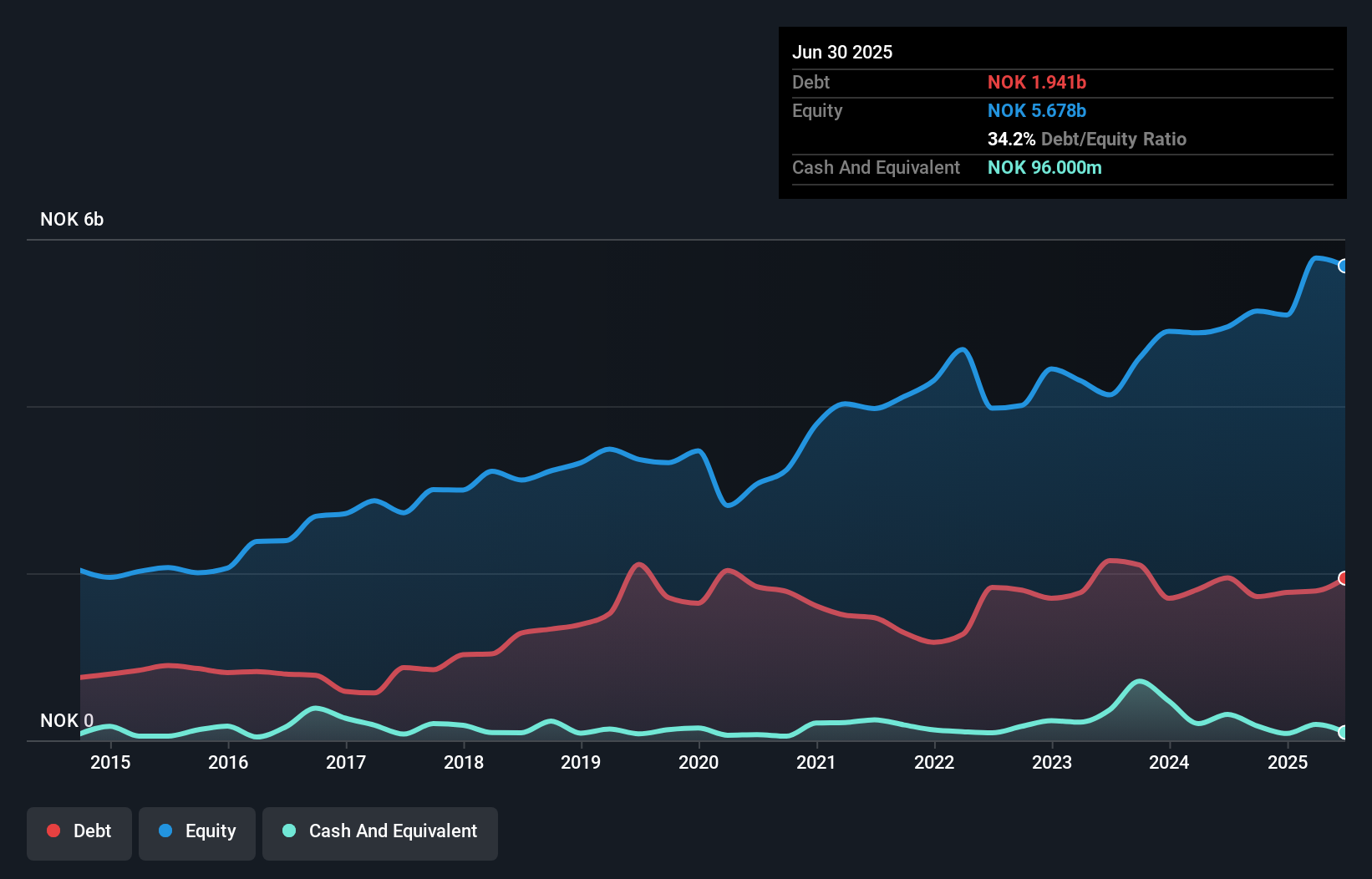The image size is (1372, 879).
Task: Click the 2015 x-axis label
Action: pyautogui.click(x=110, y=762)
